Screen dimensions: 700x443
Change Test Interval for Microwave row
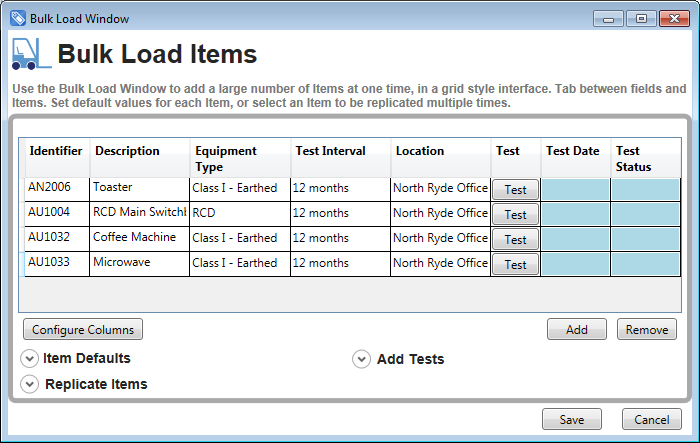[340, 264]
